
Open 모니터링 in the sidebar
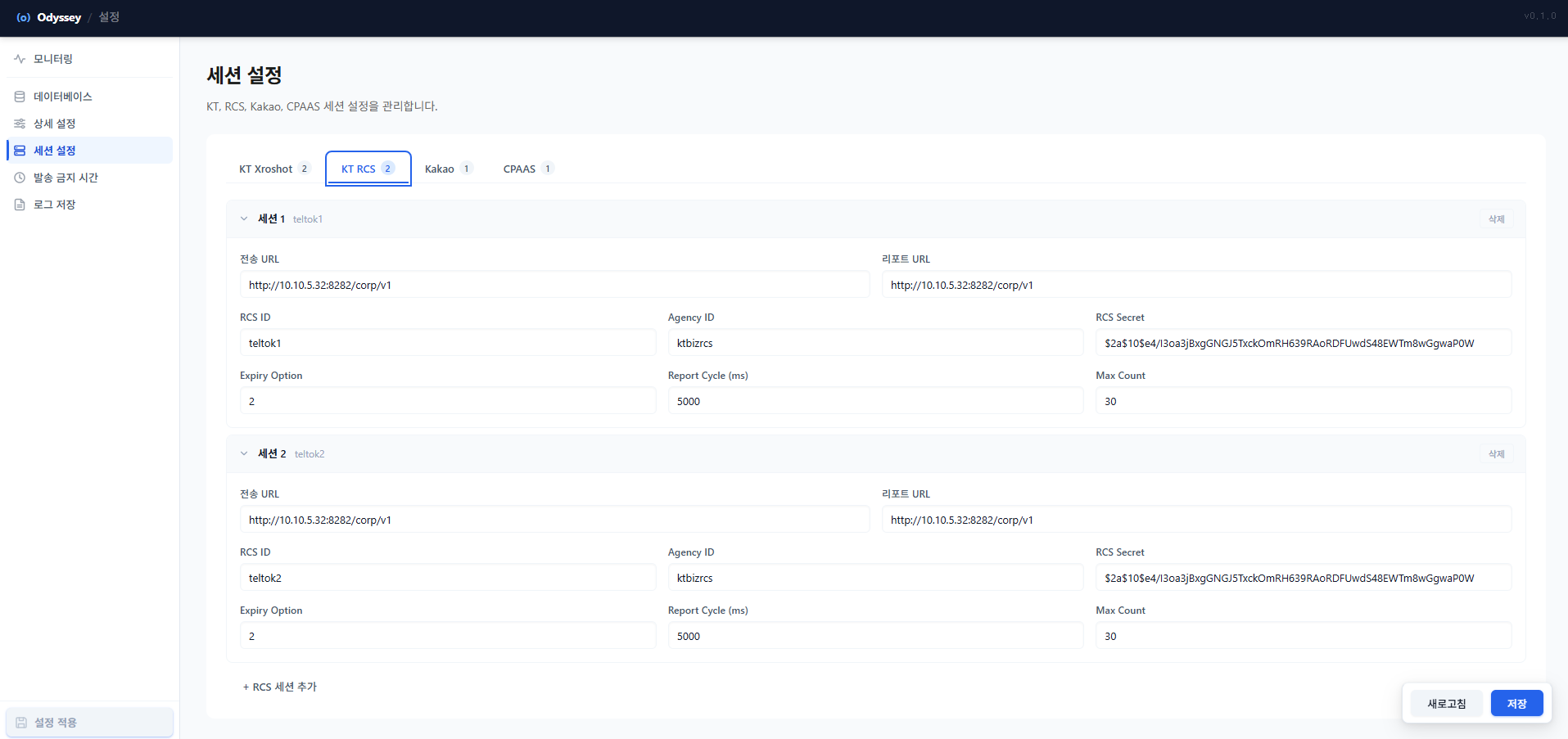90,59
